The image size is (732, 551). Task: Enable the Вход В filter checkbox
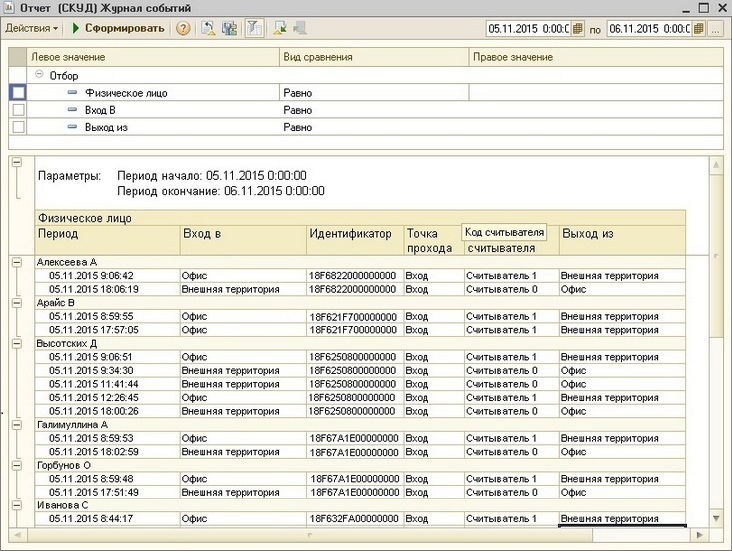click(18, 110)
